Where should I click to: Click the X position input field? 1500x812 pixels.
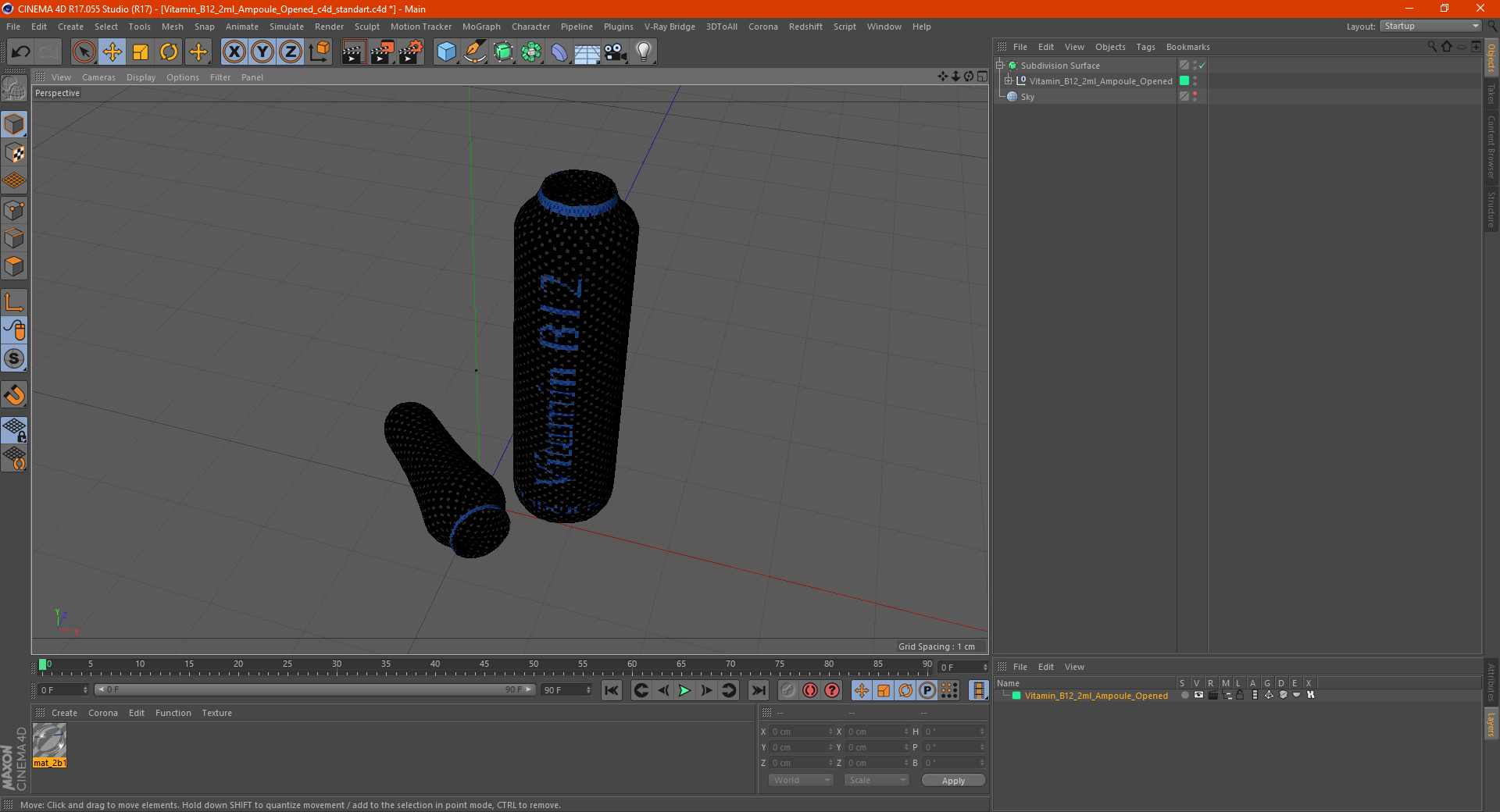click(802, 732)
